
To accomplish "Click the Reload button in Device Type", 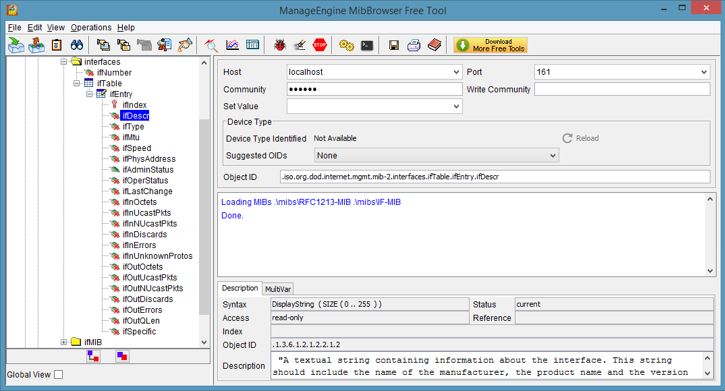I will point(581,138).
